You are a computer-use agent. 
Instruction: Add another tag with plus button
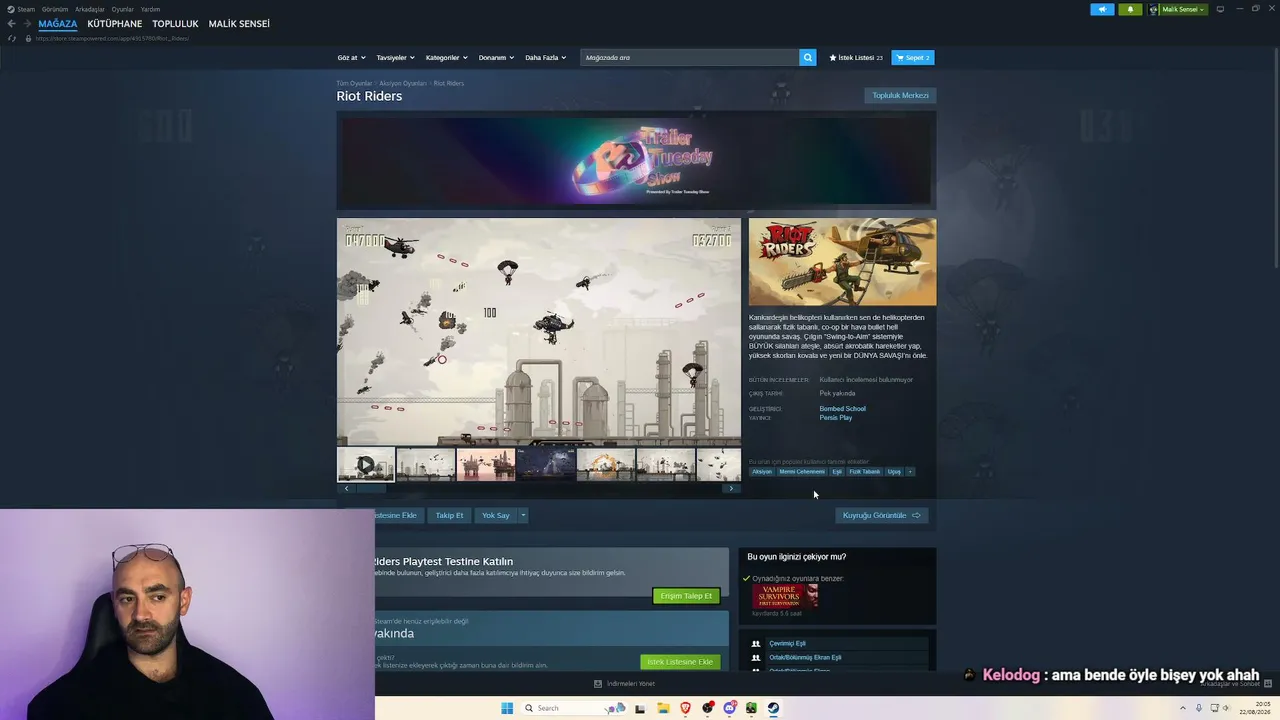pyautogui.click(x=910, y=471)
